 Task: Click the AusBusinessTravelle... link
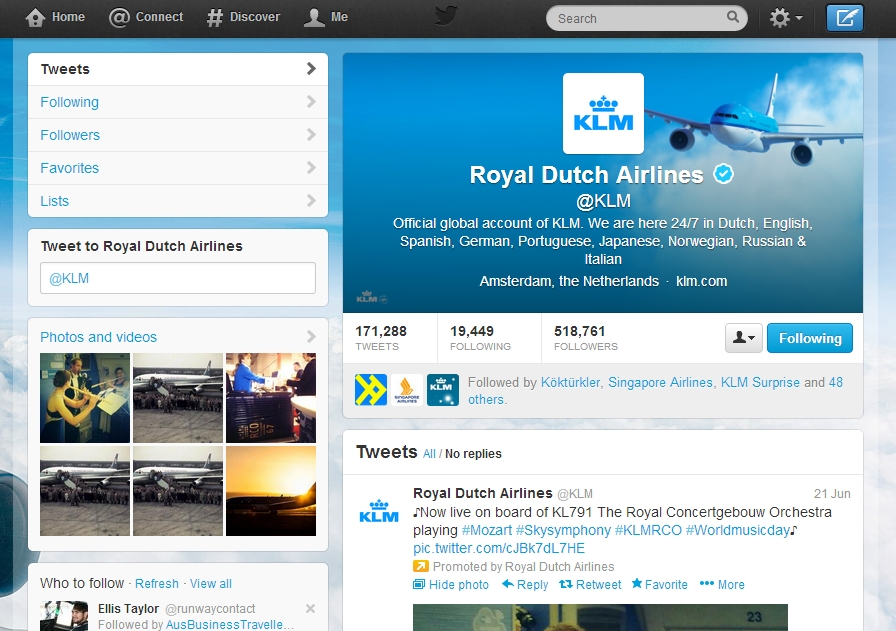pyautogui.click(x=230, y=625)
